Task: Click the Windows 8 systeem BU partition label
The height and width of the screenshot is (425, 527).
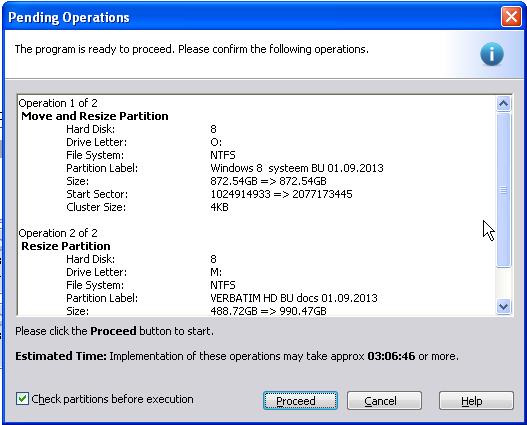Action: [297, 168]
